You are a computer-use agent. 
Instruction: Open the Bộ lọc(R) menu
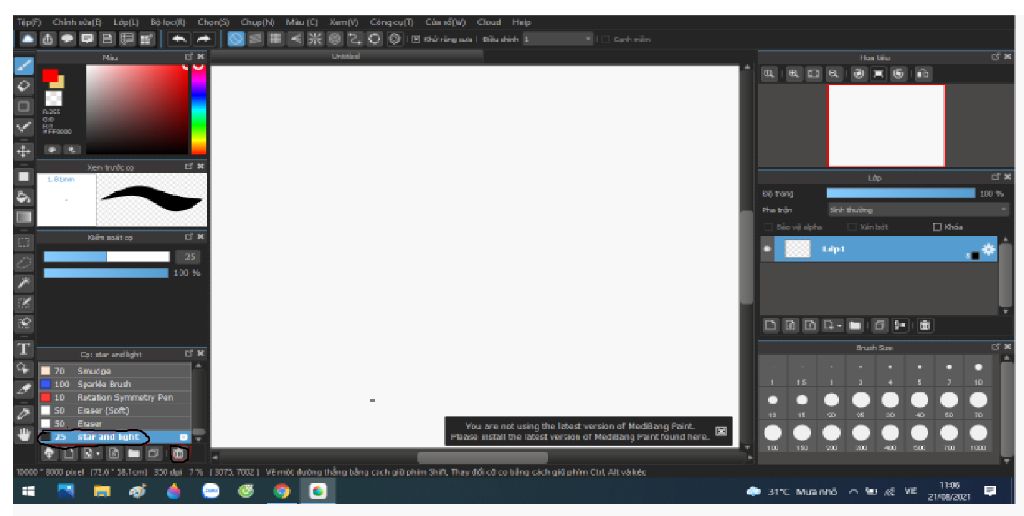(x=168, y=22)
